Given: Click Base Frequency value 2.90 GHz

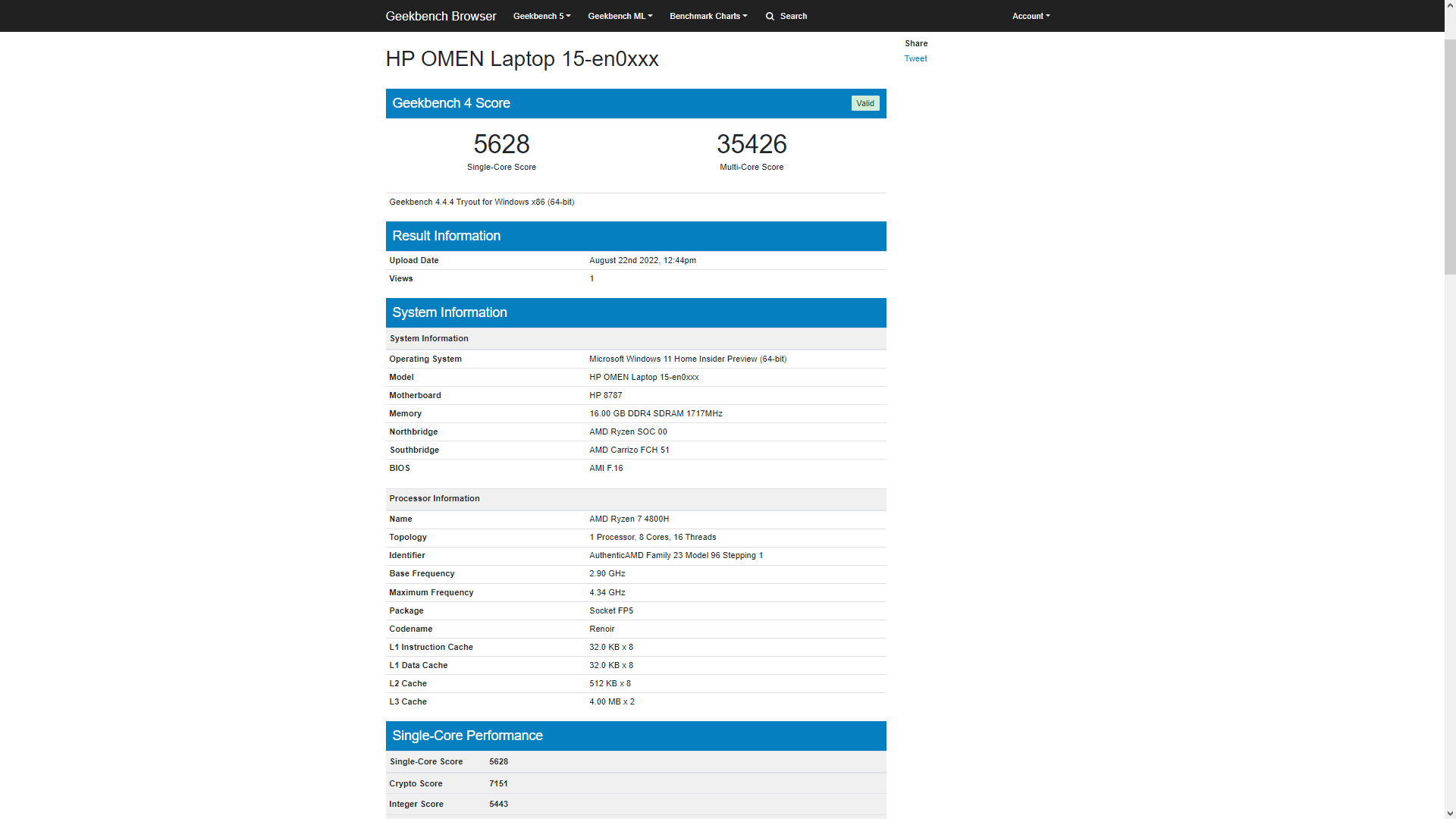Looking at the screenshot, I should [607, 573].
